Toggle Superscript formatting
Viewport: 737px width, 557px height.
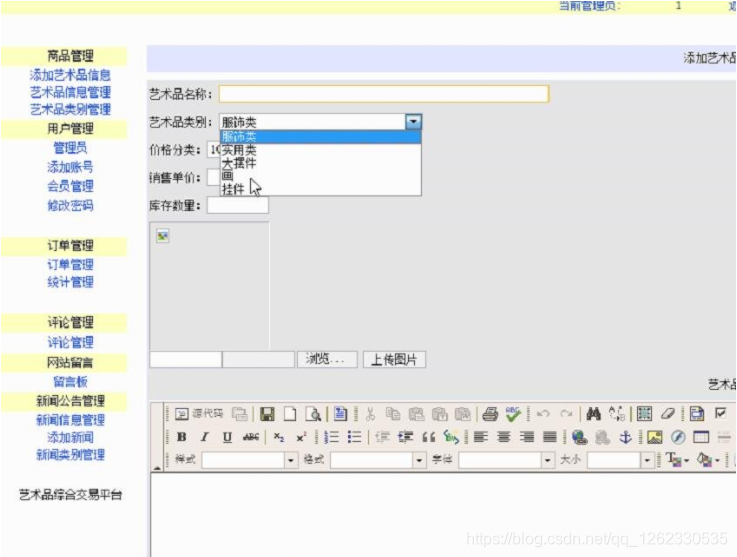coord(301,437)
